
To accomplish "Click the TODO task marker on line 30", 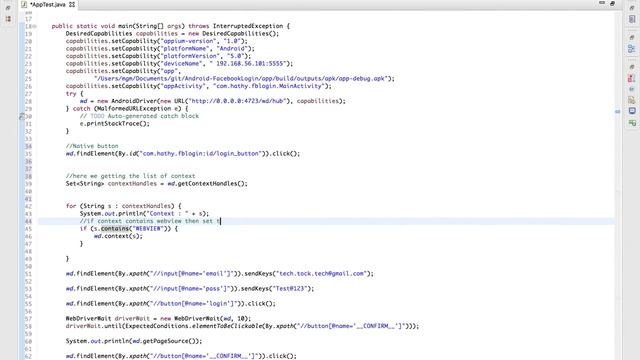I will pyautogui.click(x=22, y=116).
